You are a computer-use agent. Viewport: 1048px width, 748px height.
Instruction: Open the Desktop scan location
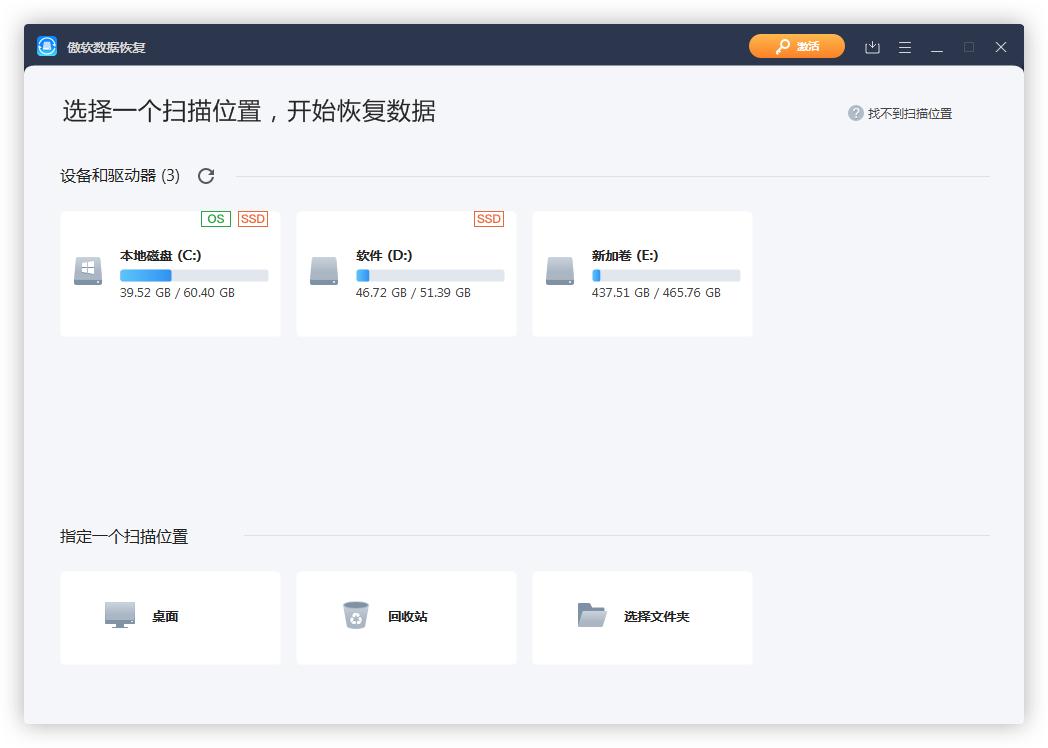(x=170, y=617)
